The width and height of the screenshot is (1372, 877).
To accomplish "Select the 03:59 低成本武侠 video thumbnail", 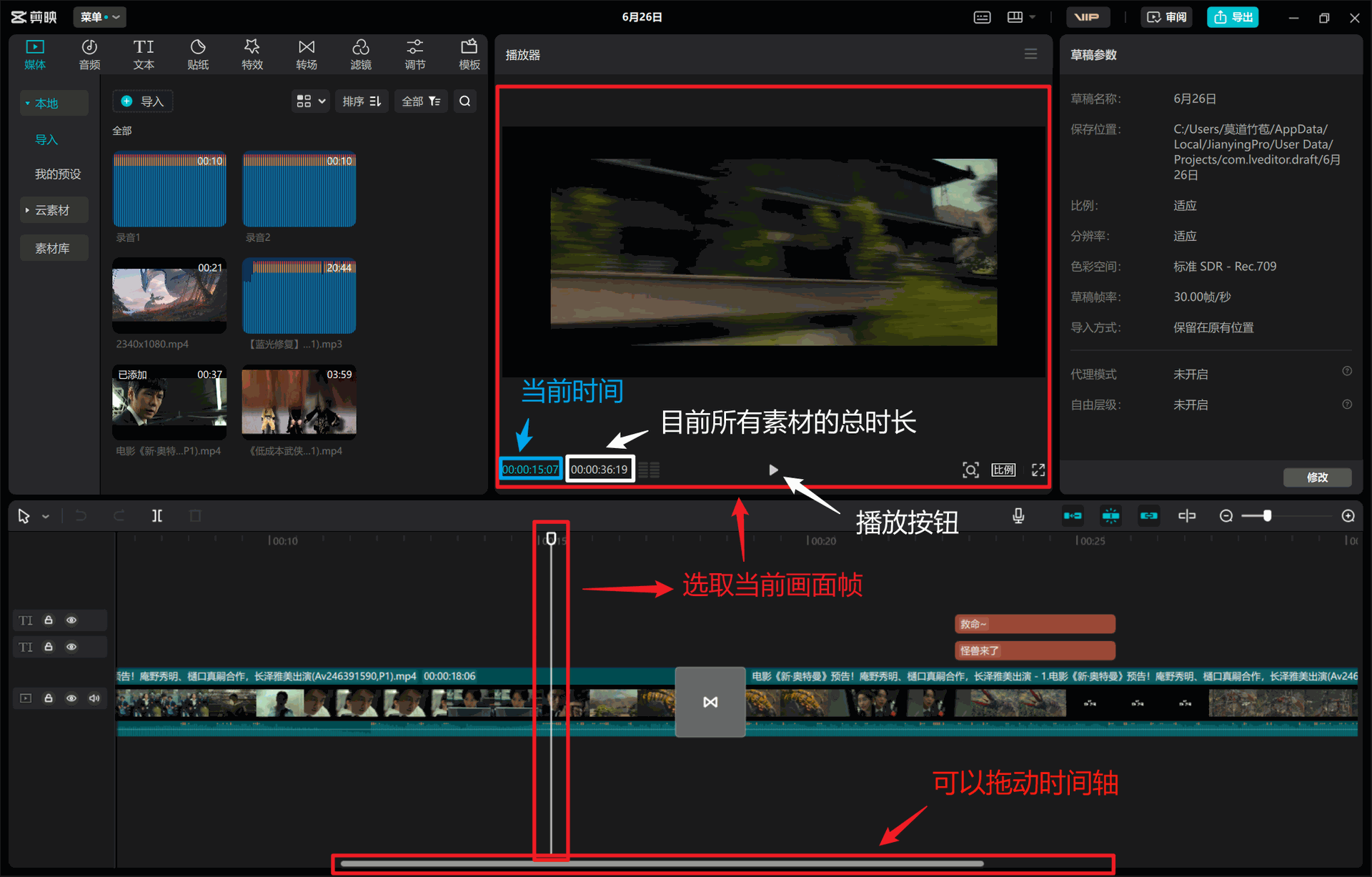I will 299,402.
